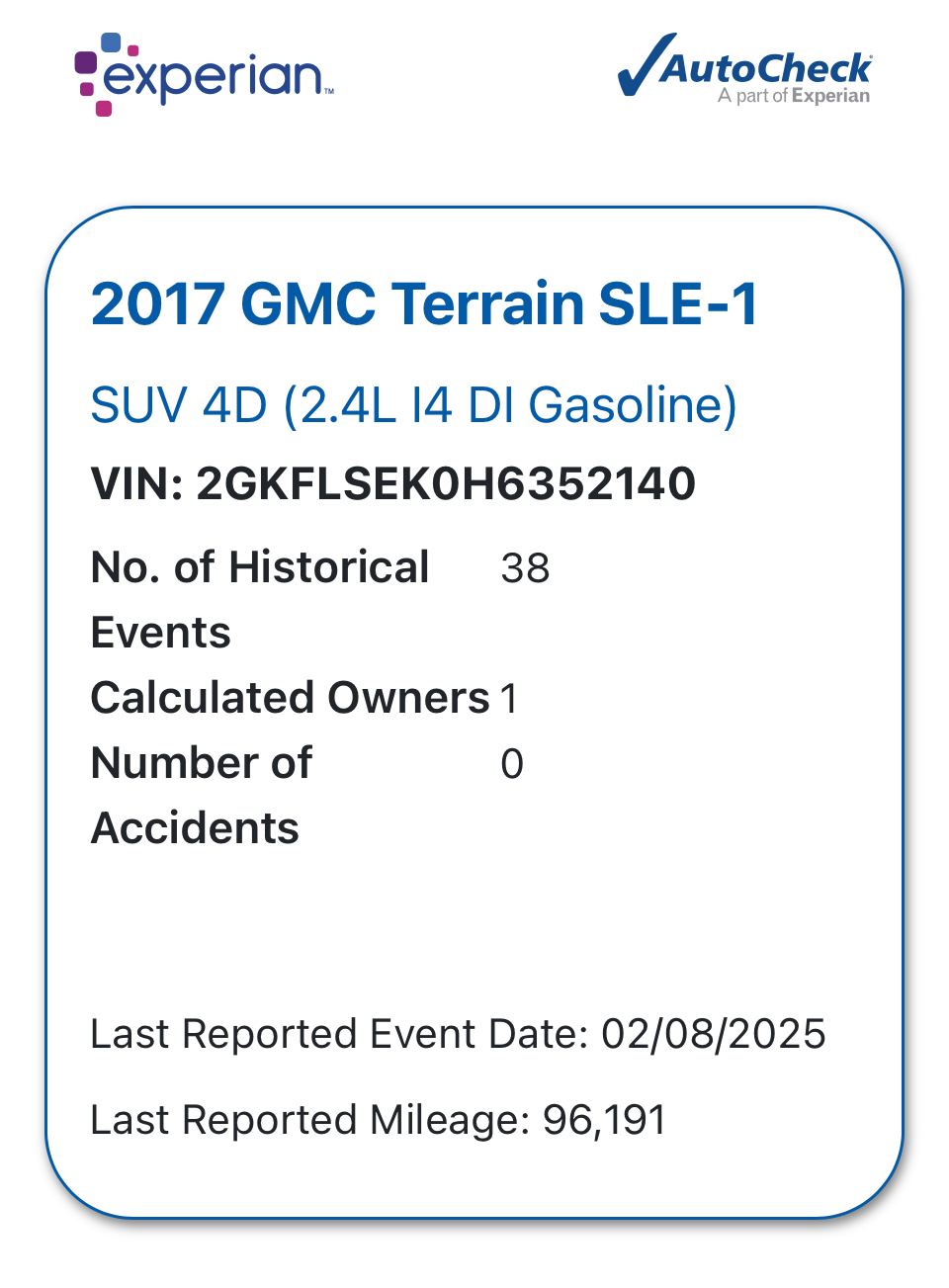The width and height of the screenshot is (949, 1288).
Task: Click the No. of Historical Events label
Action: (260, 600)
